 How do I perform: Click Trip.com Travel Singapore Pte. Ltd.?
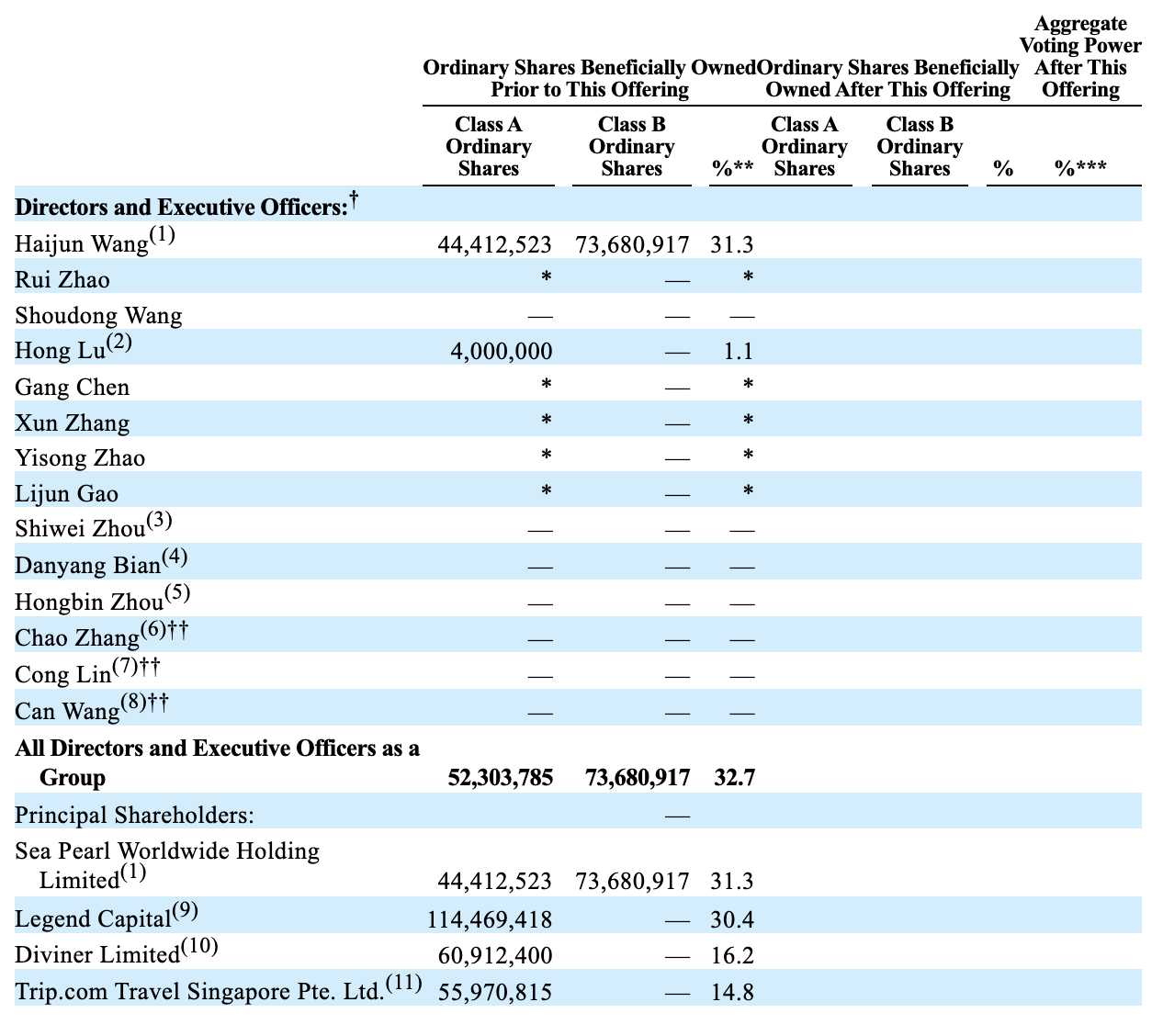[199, 992]
